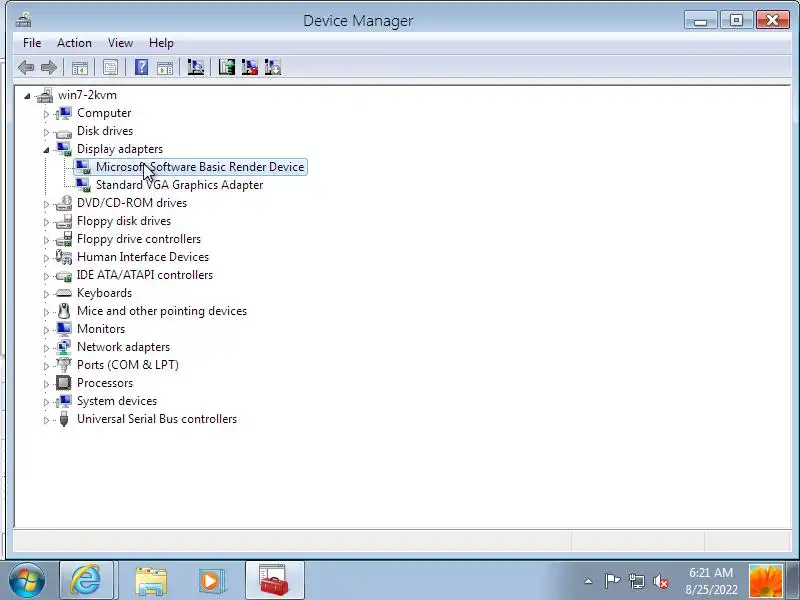Viewport: 800px width, 600px height.
Task: Click the Ports (COM & LPT) connector icon
Action: (x=64, y=365)
